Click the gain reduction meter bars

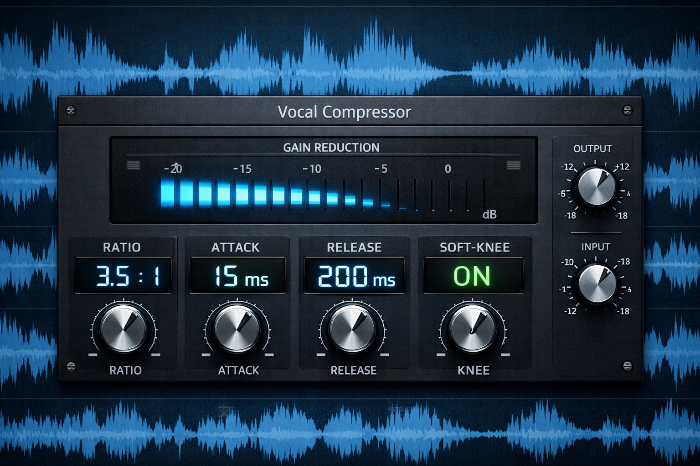click(x=322, y=195)
